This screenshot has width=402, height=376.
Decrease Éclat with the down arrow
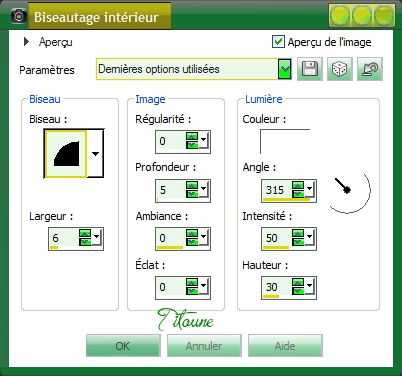192,291
